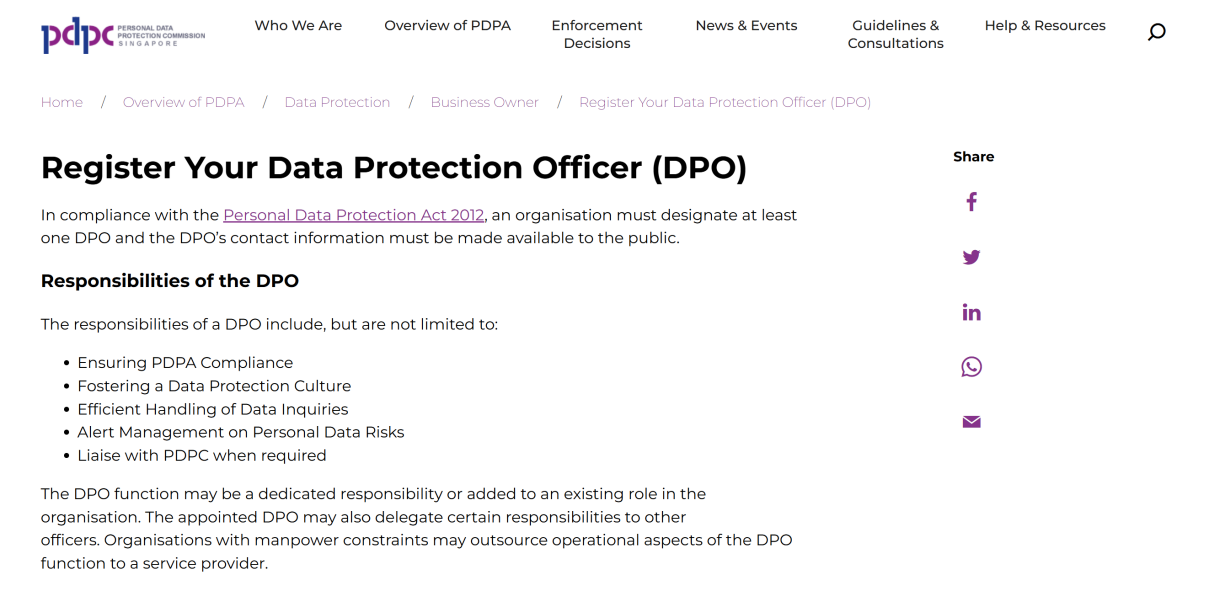Expand News & Events navigation item
This screenshot has height=591, width=1225.
[x=746, y=26]
